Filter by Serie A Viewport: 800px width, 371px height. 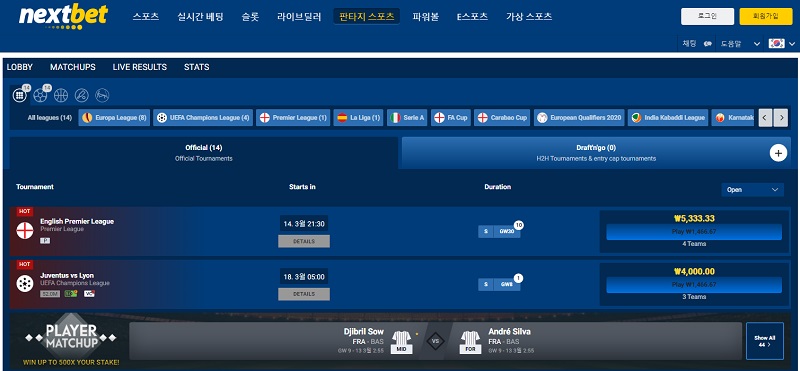pos(407,118)
